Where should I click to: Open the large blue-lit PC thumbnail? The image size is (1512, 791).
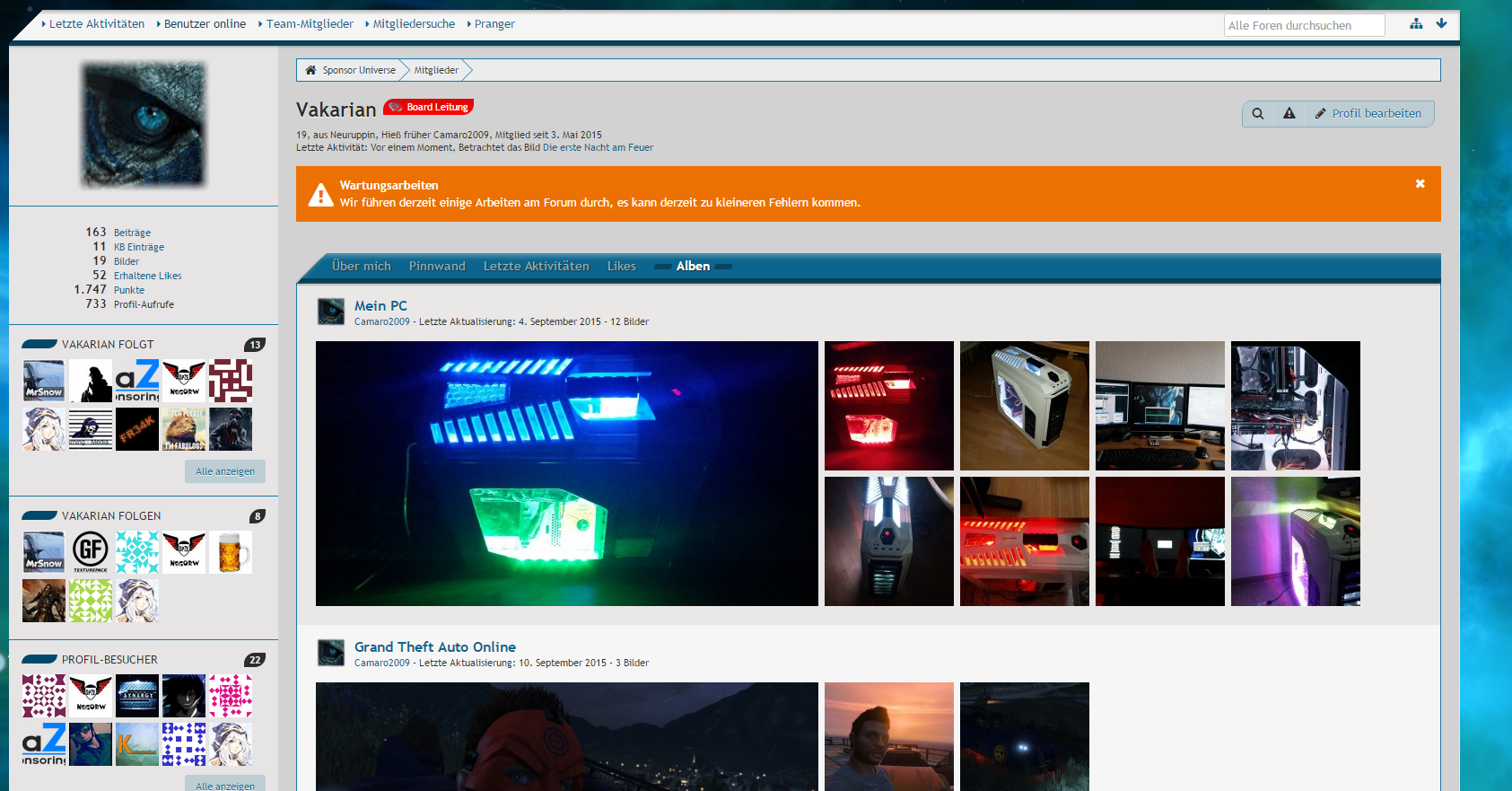coord(566,473)
